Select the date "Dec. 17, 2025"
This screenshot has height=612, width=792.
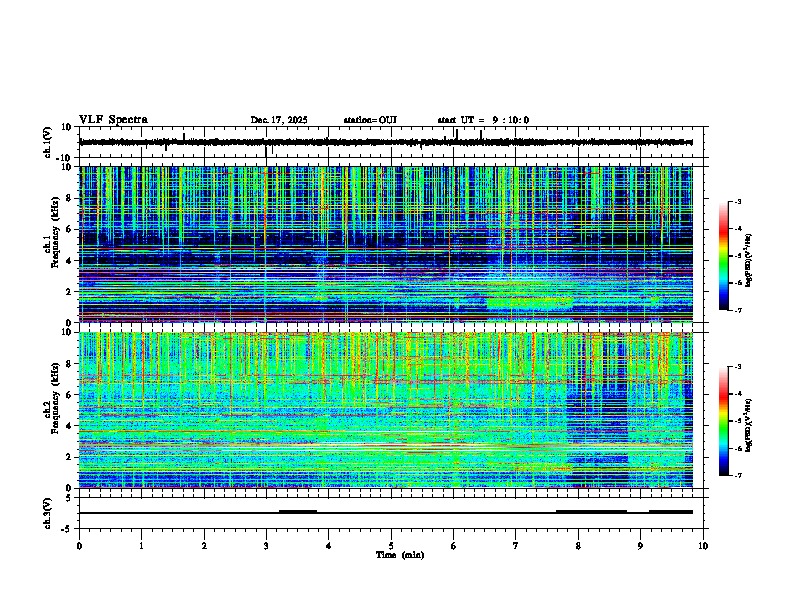(279, 120)
